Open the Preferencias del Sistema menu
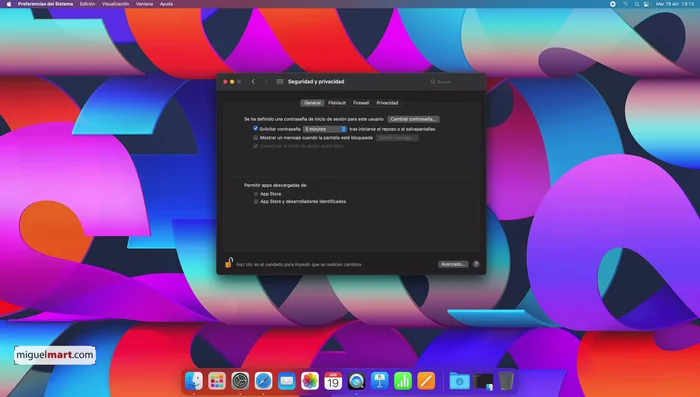Image resolution: width=700 pixels, height=397 pixels. (46, 4)
